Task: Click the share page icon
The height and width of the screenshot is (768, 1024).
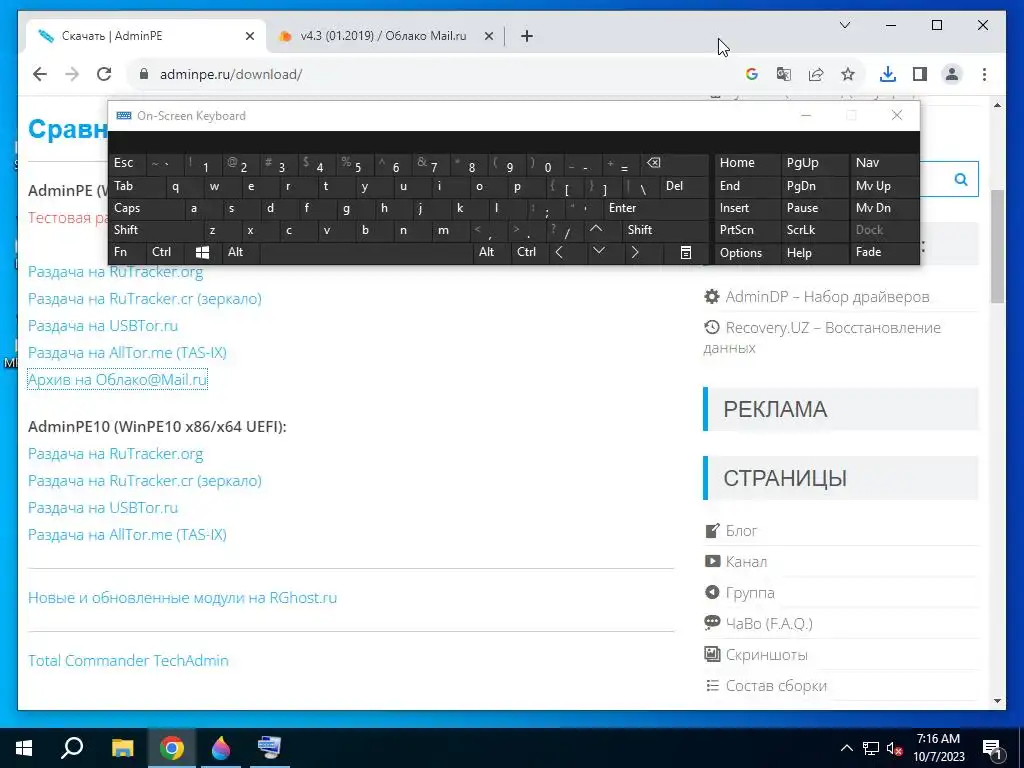Action: click(x=816, y=74)
